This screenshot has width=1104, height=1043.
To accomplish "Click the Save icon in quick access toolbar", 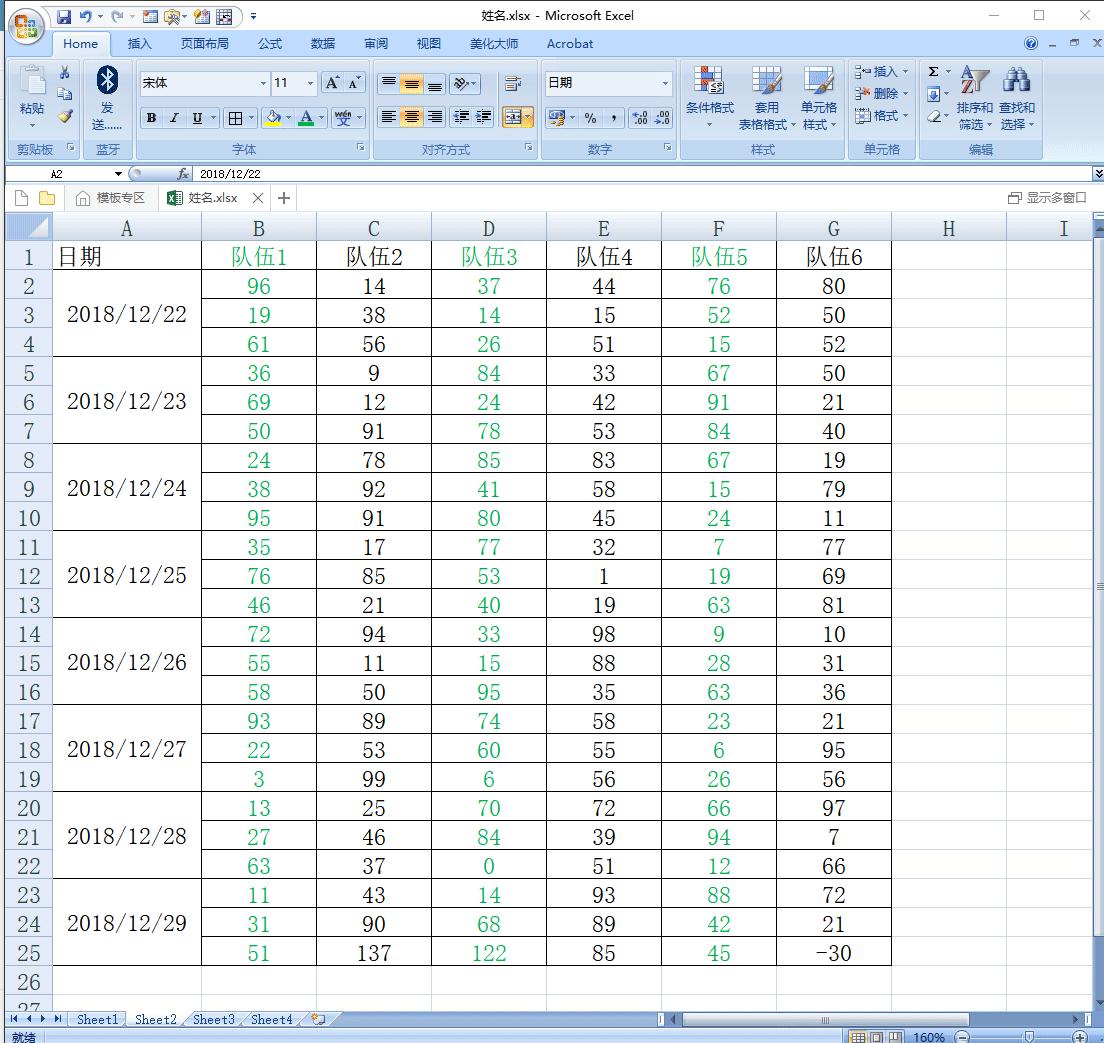I will pyautogui.click(x=64, y=16).
